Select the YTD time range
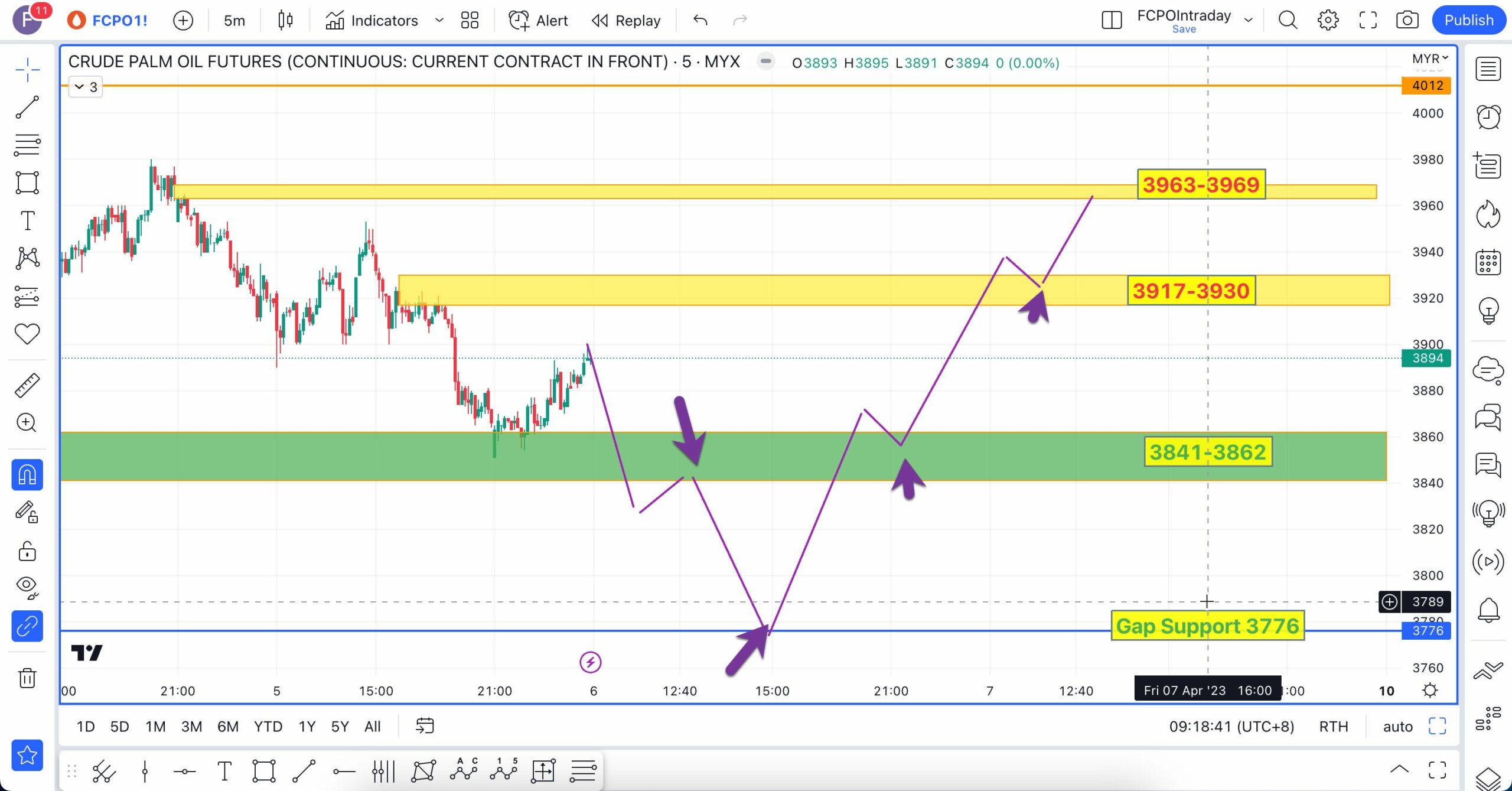The image size is (1512, 791). tap(268, 727)
